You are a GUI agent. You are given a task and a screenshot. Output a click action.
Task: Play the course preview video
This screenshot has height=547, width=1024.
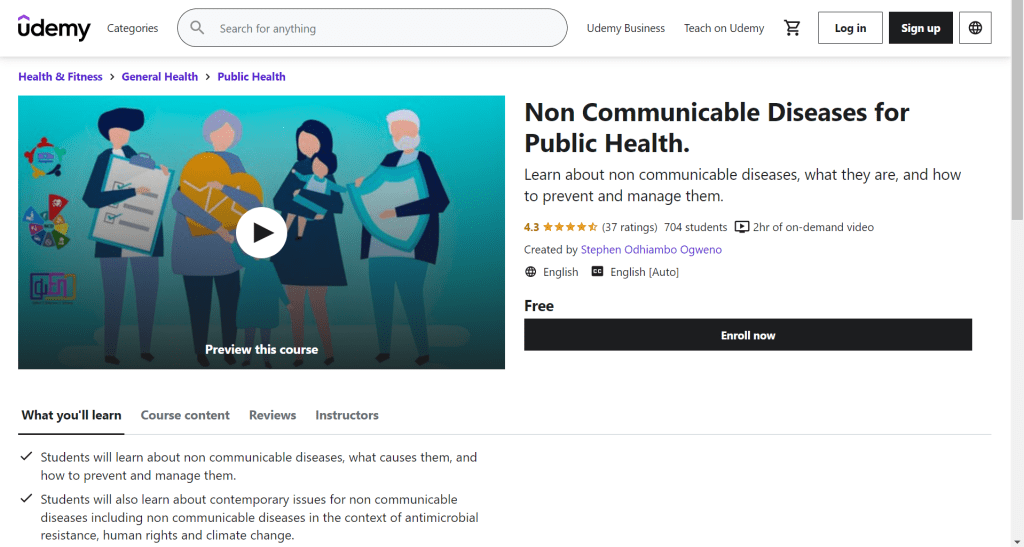click(261, 232)
